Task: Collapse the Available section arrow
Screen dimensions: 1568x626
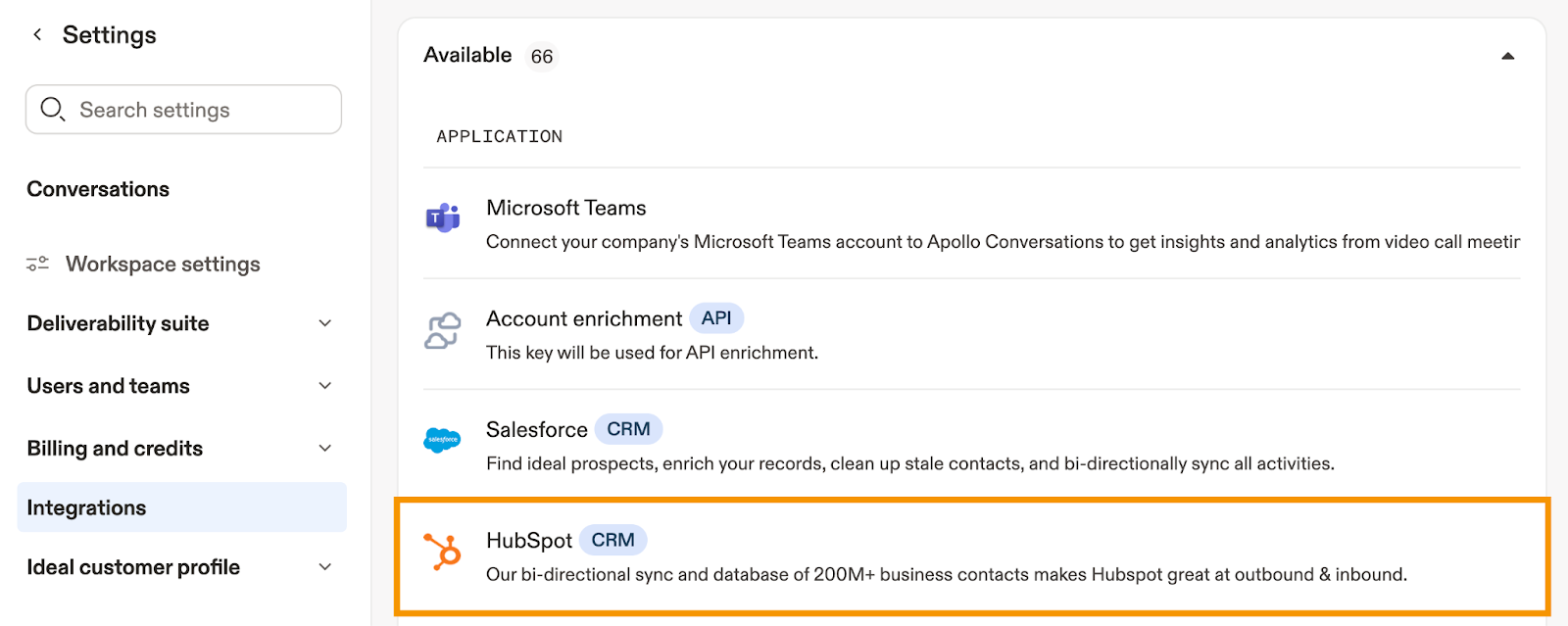Action: pyautogui.click(x=1507, y=57)
